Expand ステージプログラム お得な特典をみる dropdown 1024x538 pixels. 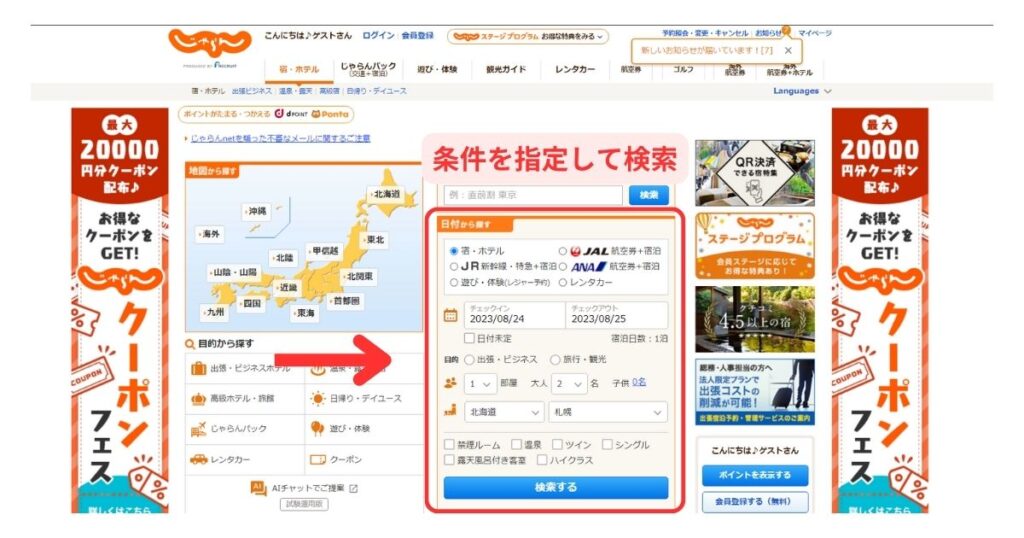point(528,37)
